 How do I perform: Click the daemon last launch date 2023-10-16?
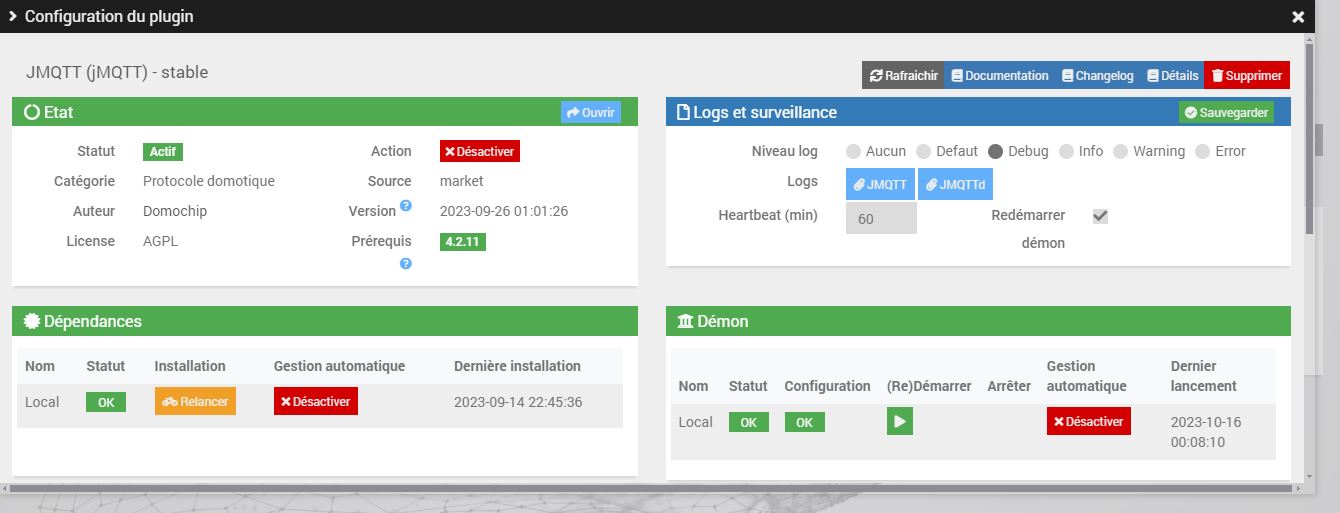1206,432
